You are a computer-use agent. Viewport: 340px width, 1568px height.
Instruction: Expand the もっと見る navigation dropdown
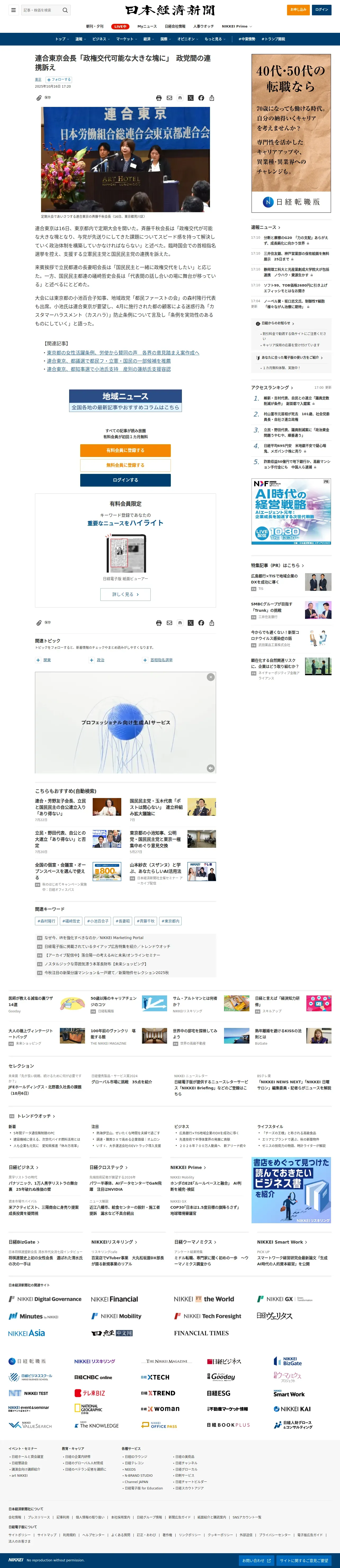(215, 39)
